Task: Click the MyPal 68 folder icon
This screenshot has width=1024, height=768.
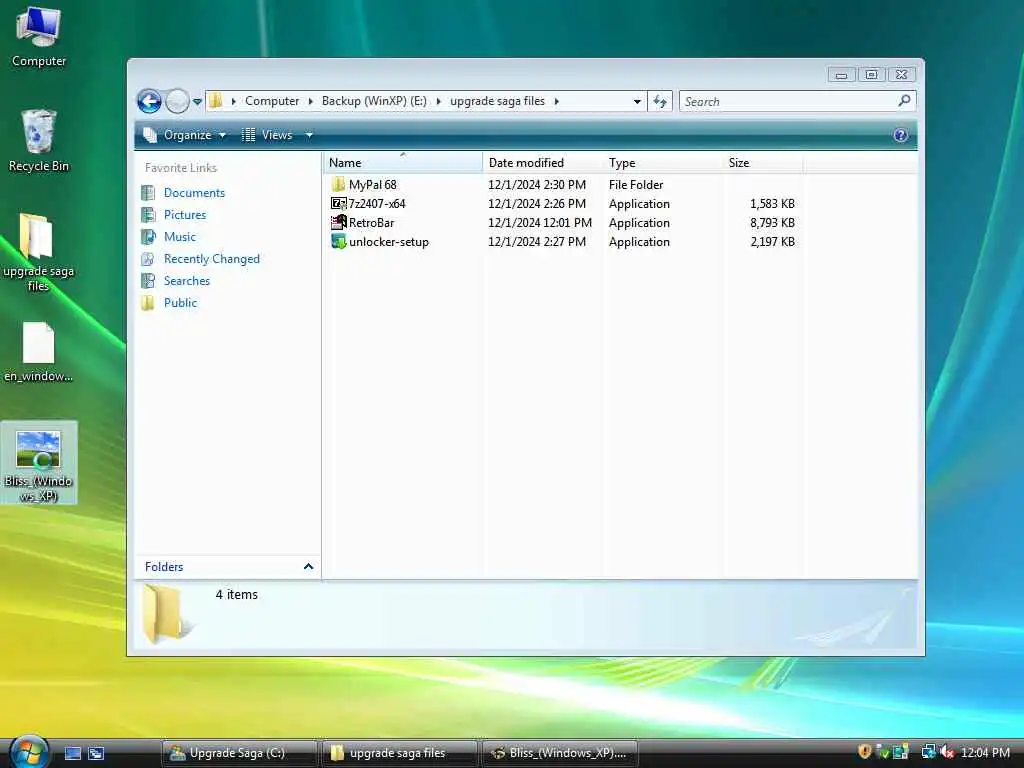Action: [338, 184]
